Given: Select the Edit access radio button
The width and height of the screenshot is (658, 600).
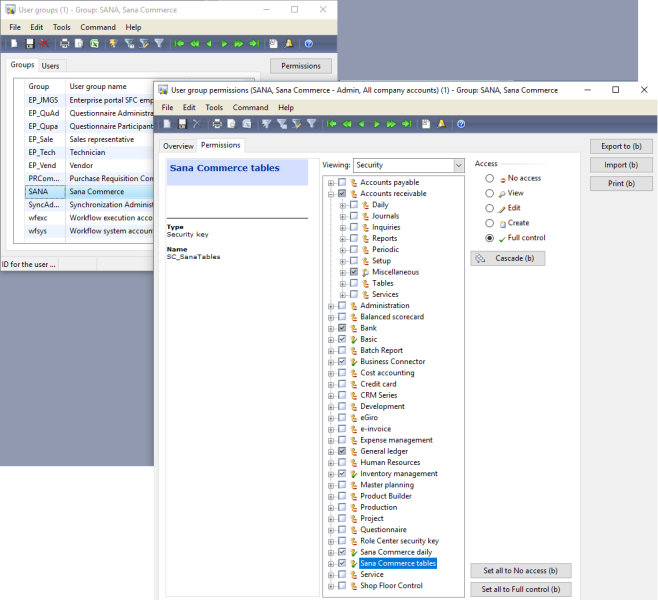Looking at the screenshot, I should pos(489,208).
